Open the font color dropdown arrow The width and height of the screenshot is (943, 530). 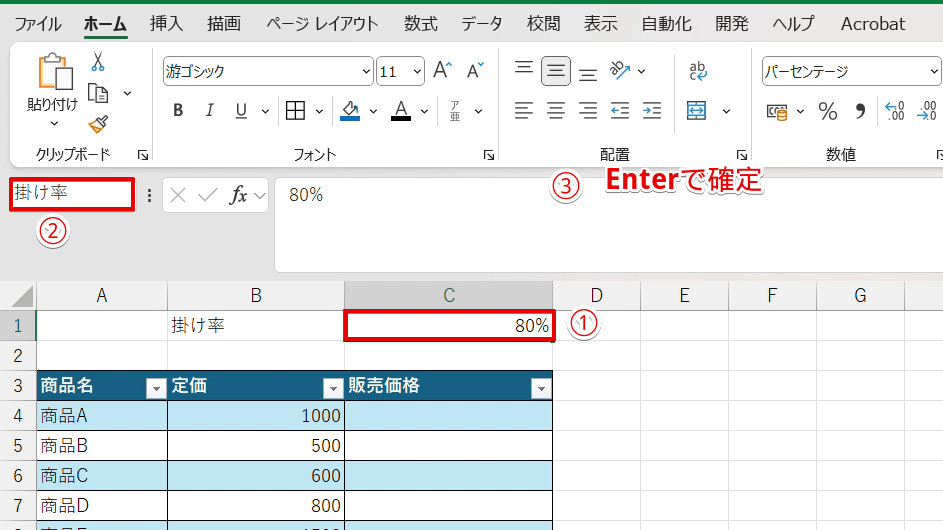coord(425,111)
